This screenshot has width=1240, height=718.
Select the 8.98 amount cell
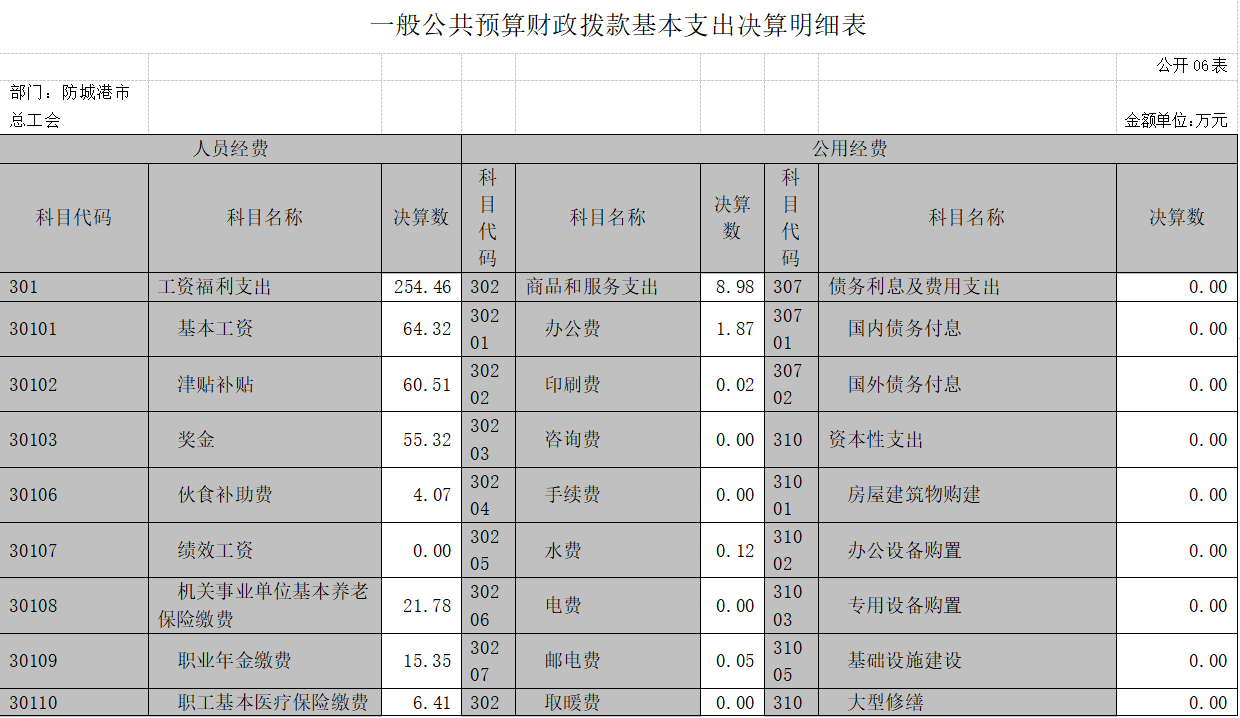(734, 287)
